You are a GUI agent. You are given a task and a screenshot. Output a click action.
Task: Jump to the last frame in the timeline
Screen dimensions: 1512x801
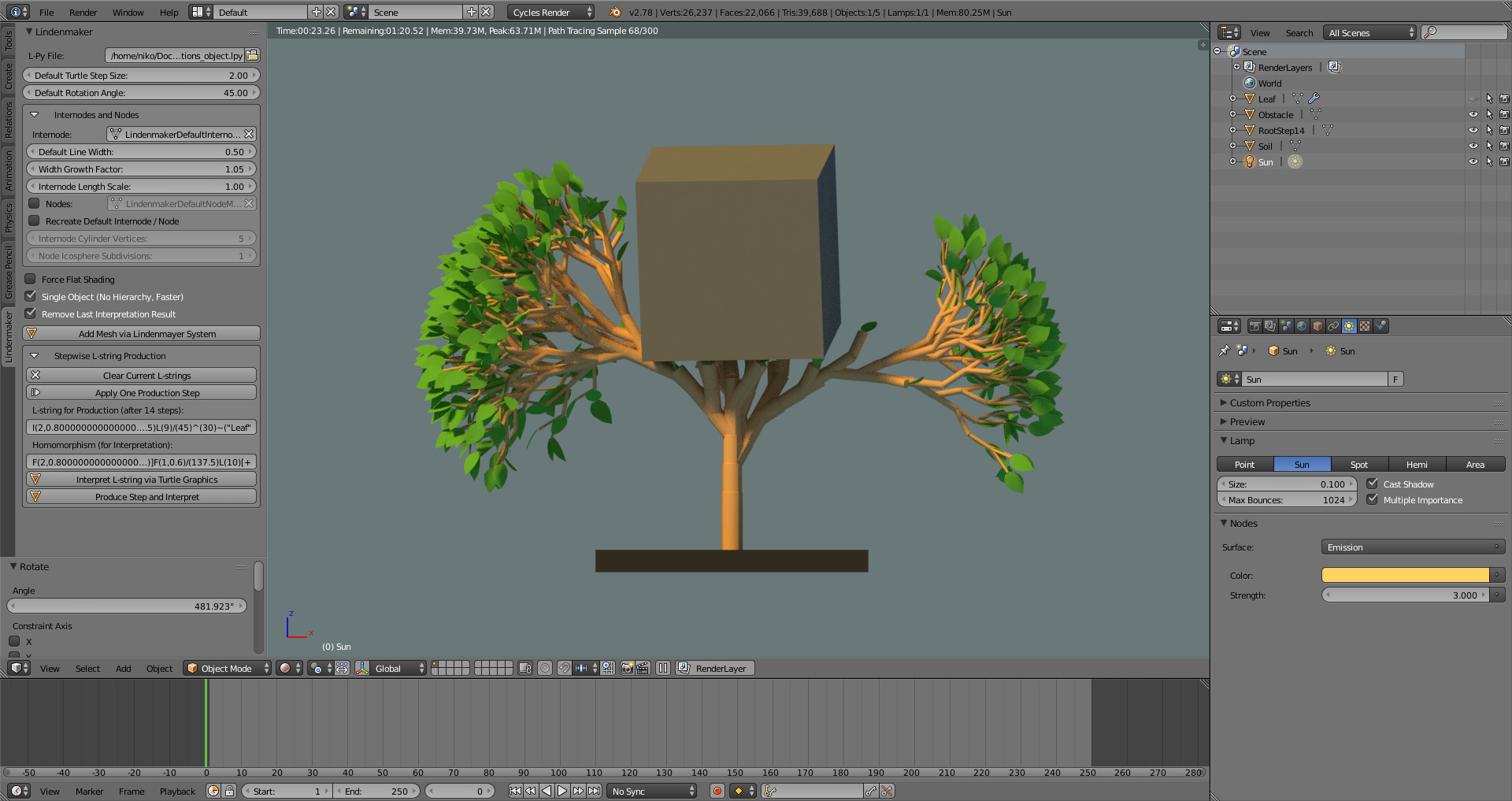pyautogui.click(x=594, y=791)
